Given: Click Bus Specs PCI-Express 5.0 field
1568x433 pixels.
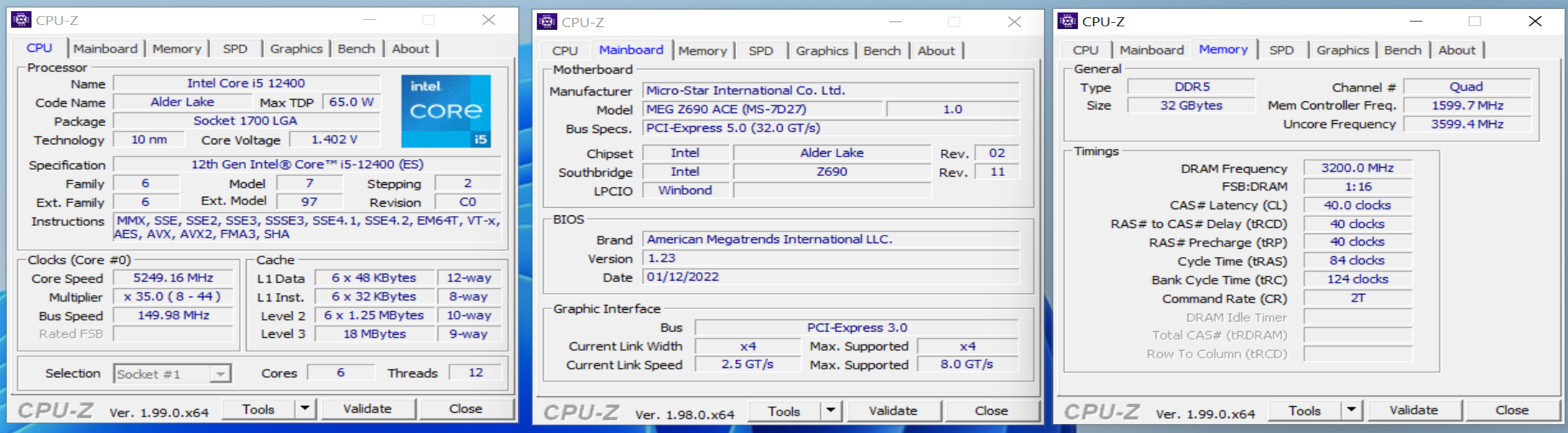Looking at the screenshot, I should click(x=831, y=128).
